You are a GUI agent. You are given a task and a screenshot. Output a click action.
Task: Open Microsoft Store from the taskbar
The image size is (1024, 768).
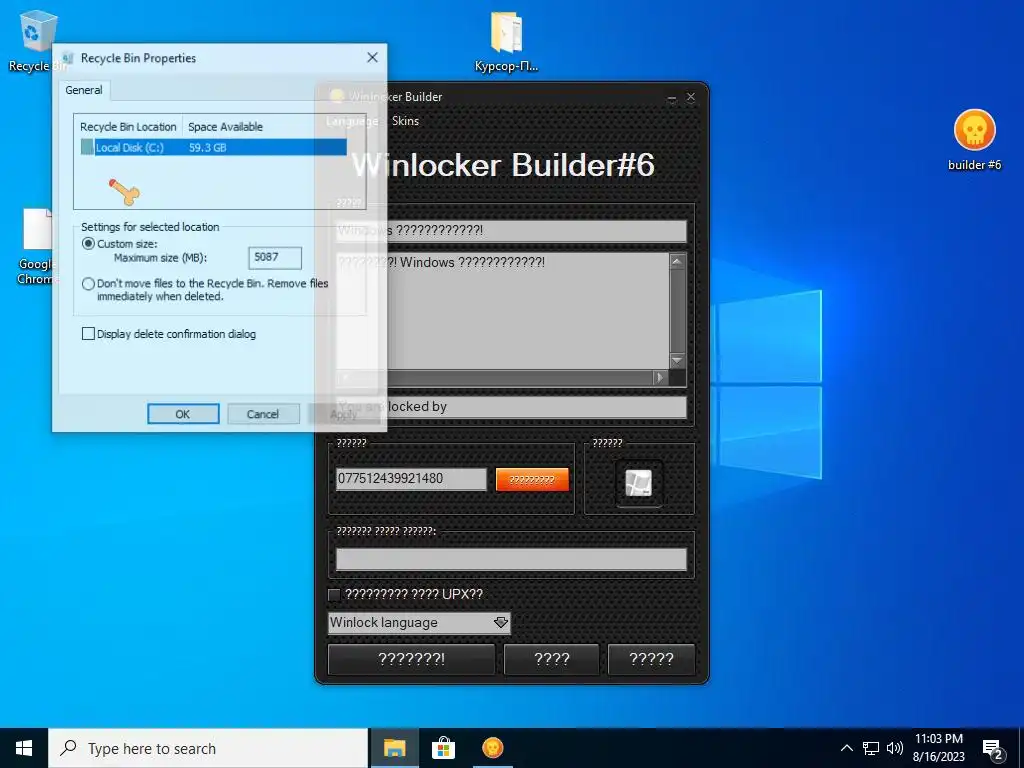coord(443,748)
